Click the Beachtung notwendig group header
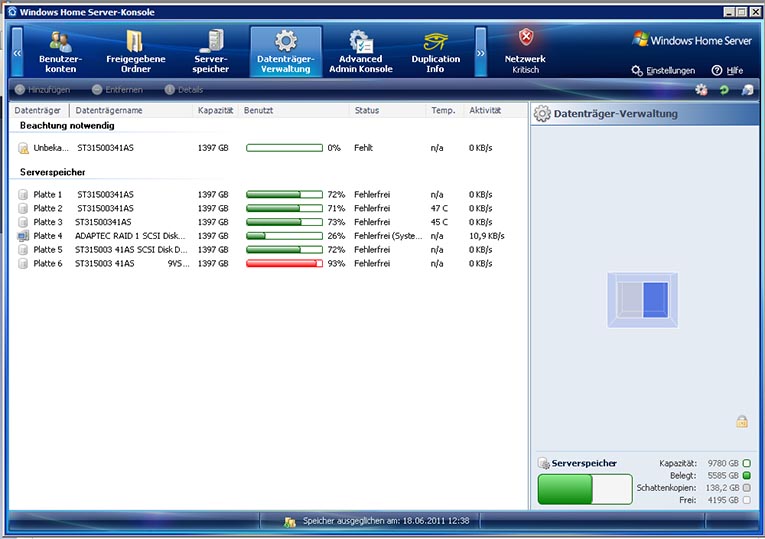The image size is (765, 539). tap(67, 125)
